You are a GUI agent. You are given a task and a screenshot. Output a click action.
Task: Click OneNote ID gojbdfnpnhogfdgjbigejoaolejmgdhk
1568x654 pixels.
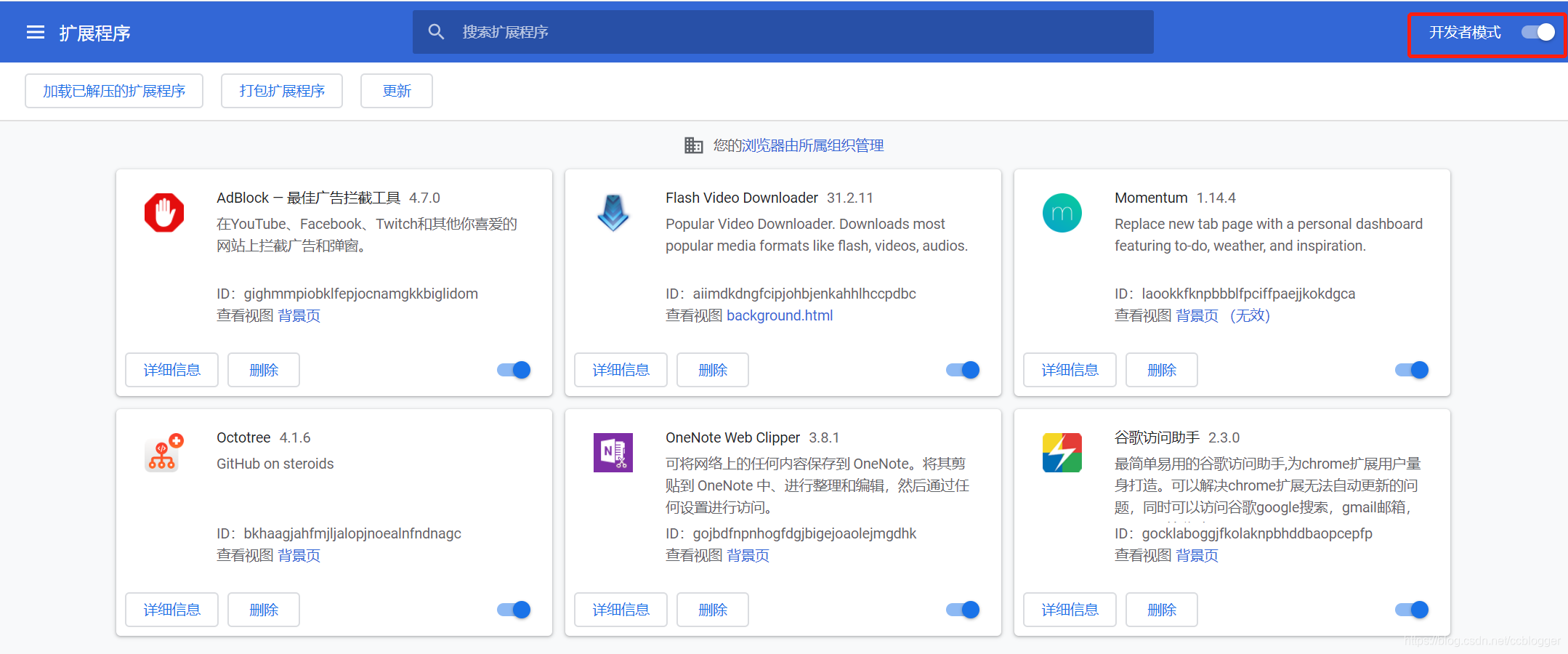point(791,533)
